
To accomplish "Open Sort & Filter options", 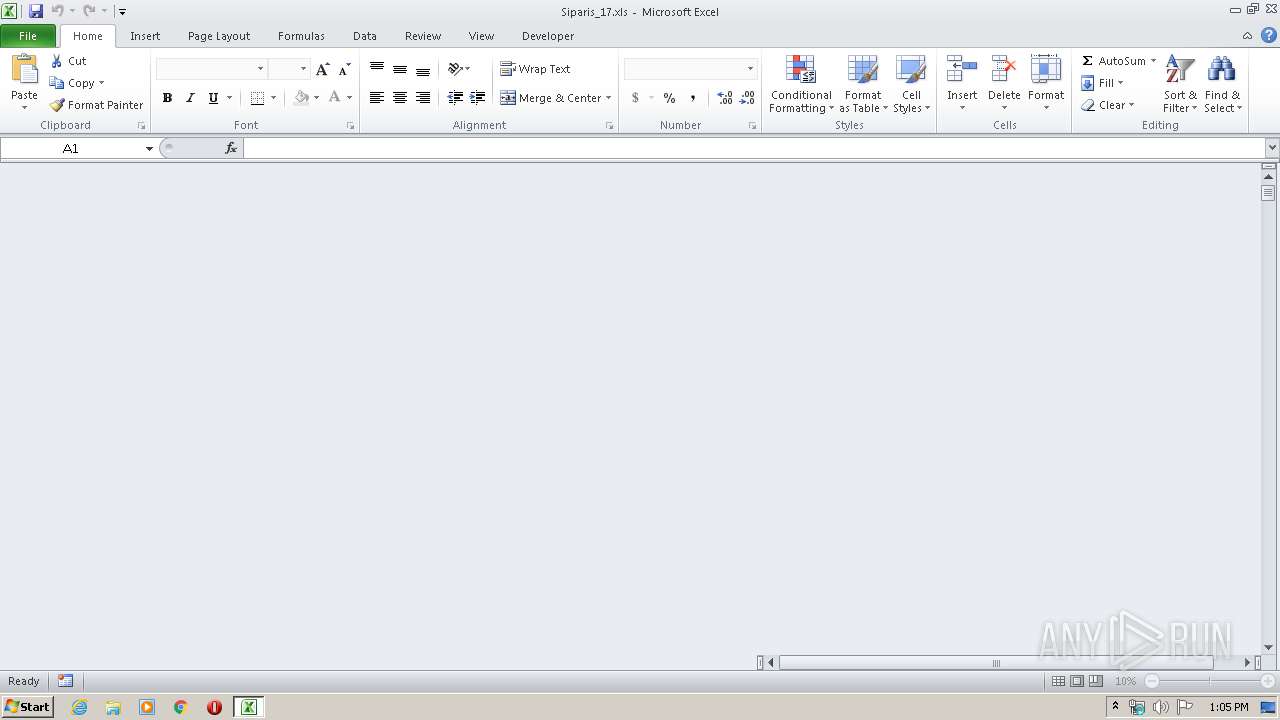I will [x=1180, y=84].
